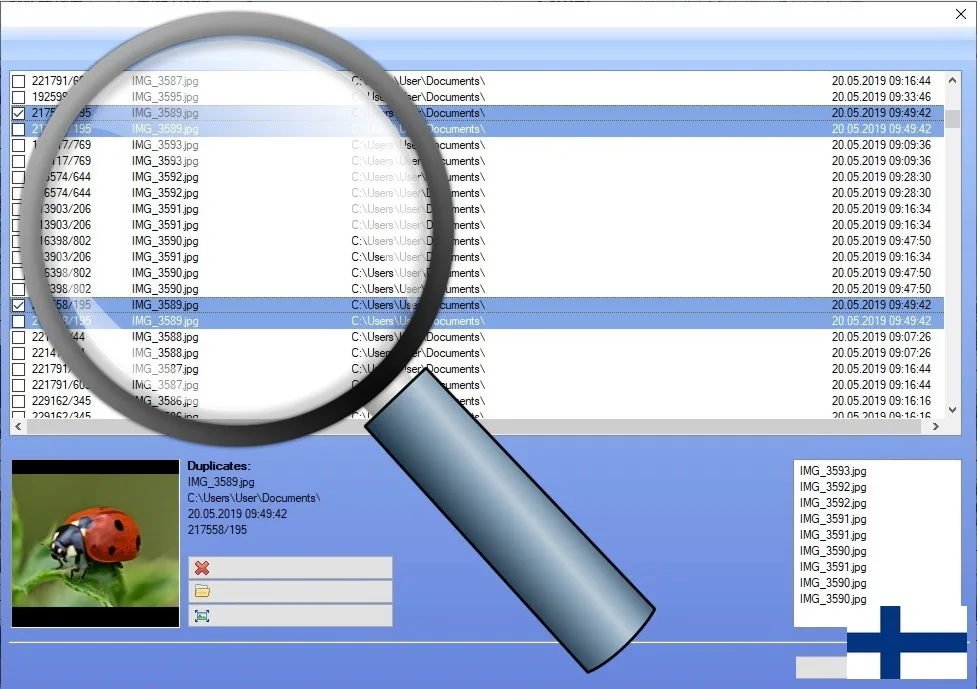The width and height of the screenshot is (977, 689).
Task: Click the vertical scrollbar thumb of the file list
Action: pyautogui.click(x=953, y=118)
